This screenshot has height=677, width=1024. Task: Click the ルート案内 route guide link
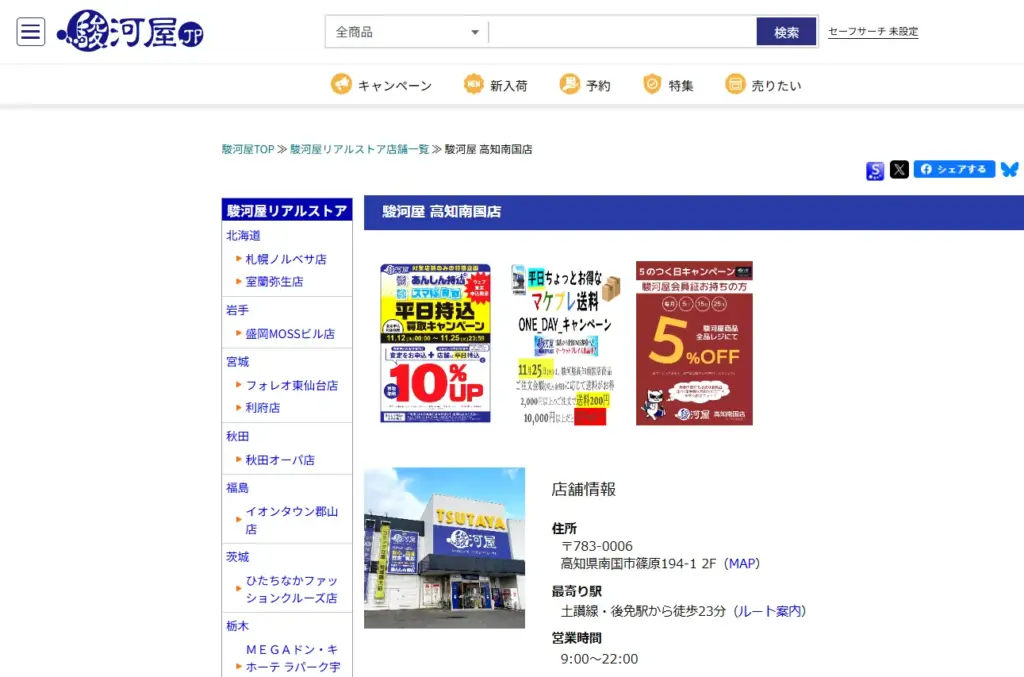point(769,611)
